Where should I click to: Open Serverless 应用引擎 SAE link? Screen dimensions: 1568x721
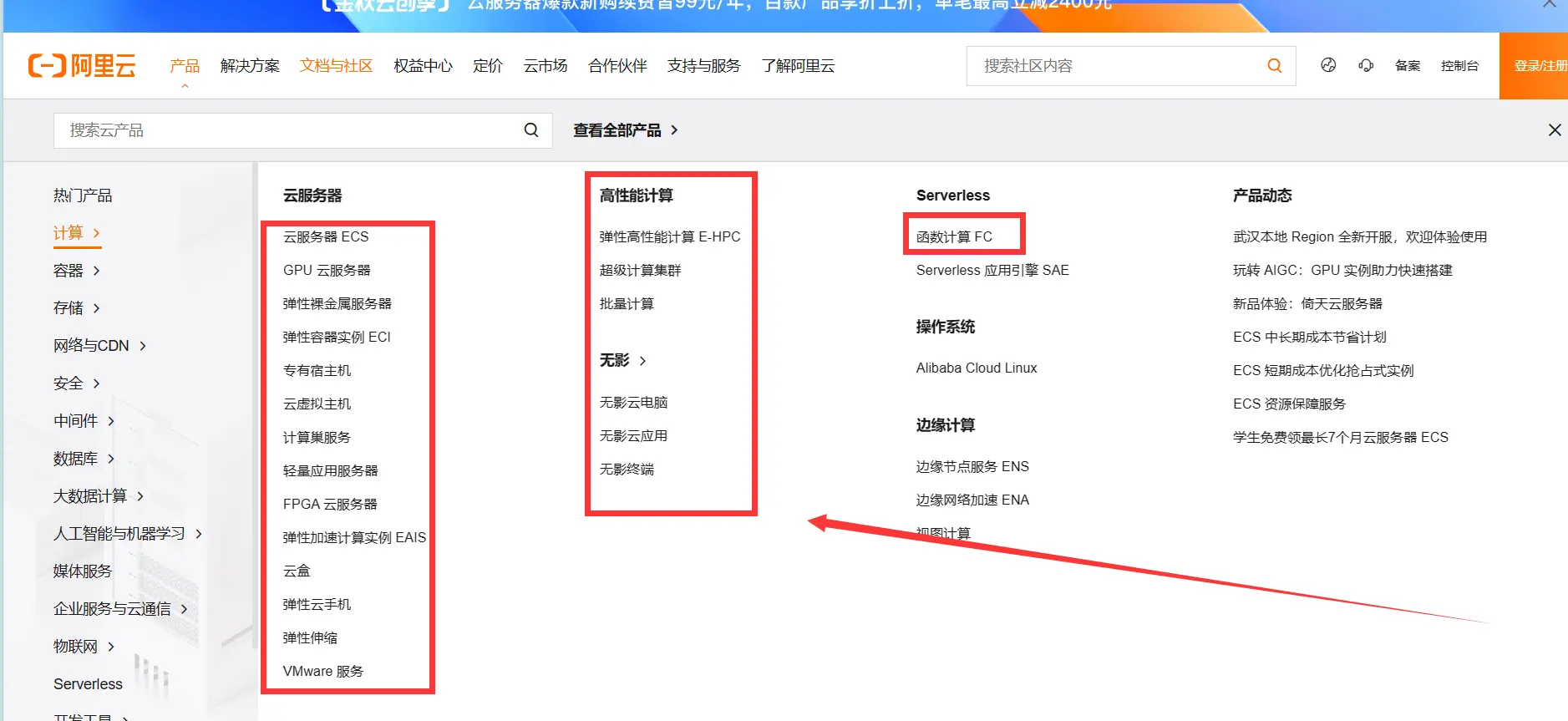pos(992,271)
